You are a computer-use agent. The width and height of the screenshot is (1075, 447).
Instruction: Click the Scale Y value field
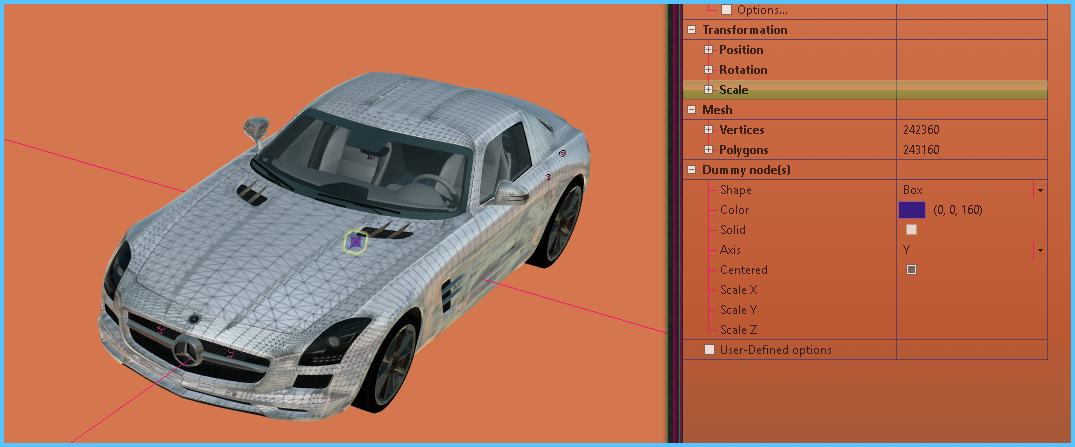[970, 310]
